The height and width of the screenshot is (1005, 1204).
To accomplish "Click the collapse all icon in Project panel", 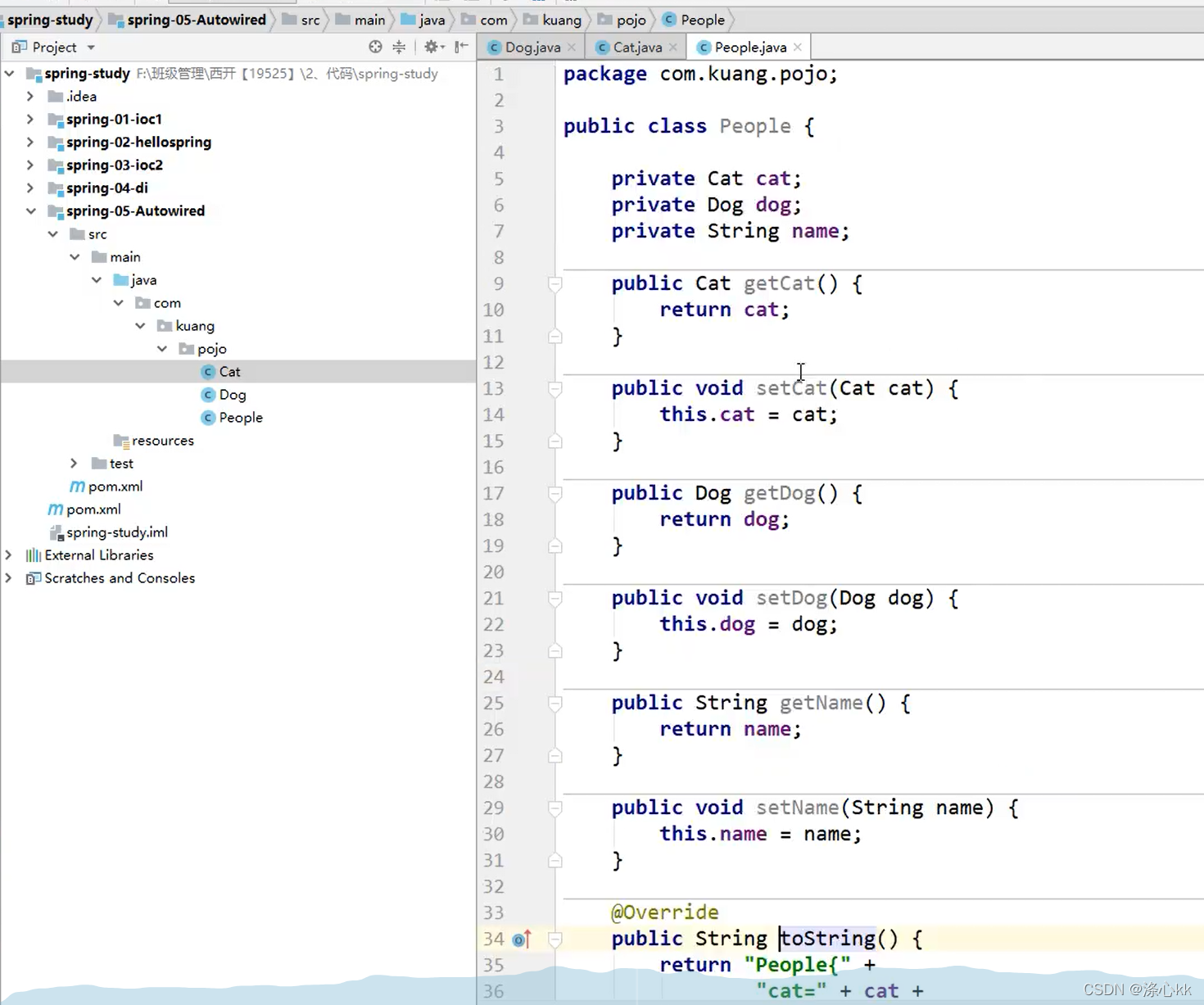I will click(x=399, y=47).
